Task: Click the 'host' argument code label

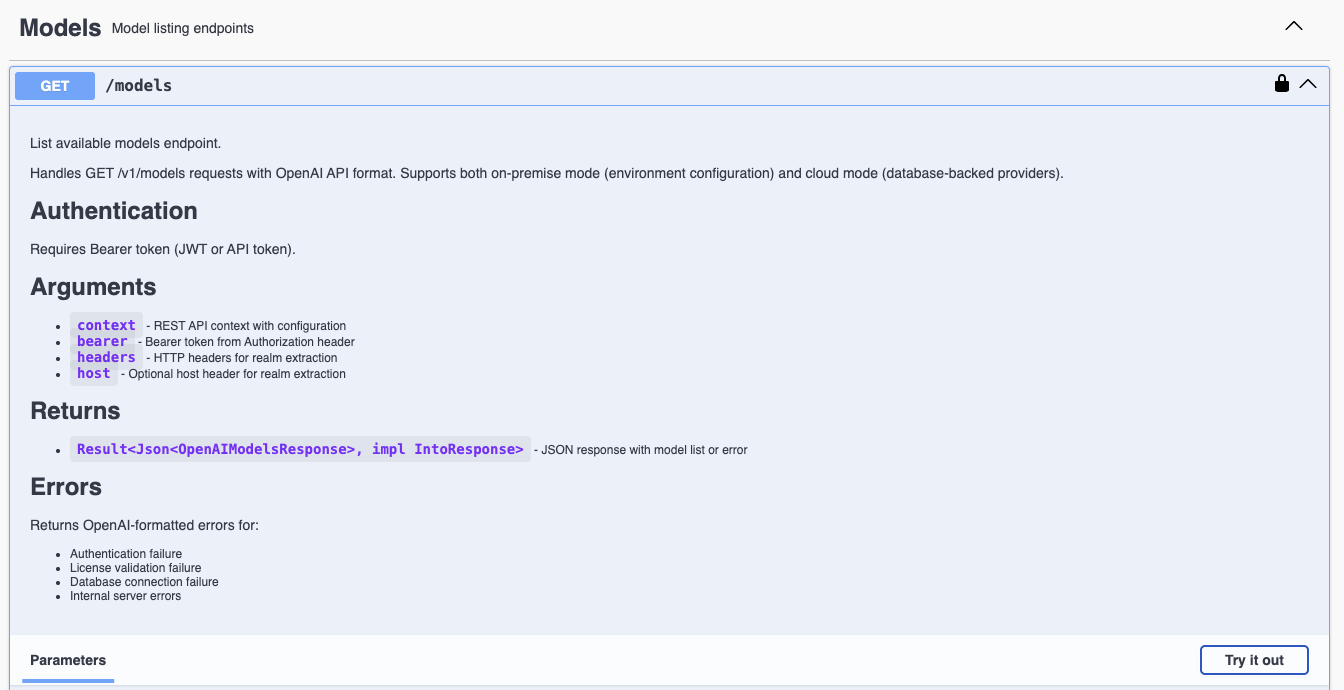Action: (94, 373)
